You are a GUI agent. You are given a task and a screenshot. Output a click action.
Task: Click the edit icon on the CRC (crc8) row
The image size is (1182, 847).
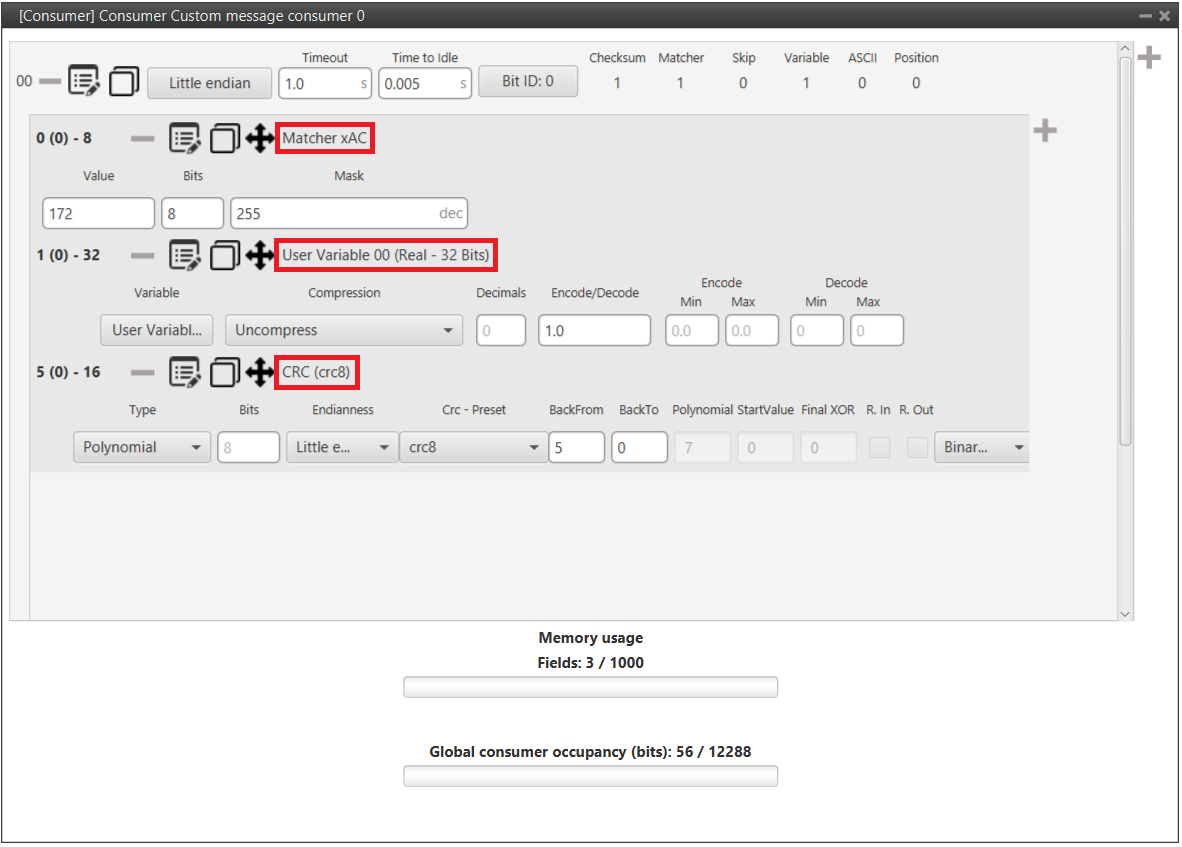pos(184,373)
